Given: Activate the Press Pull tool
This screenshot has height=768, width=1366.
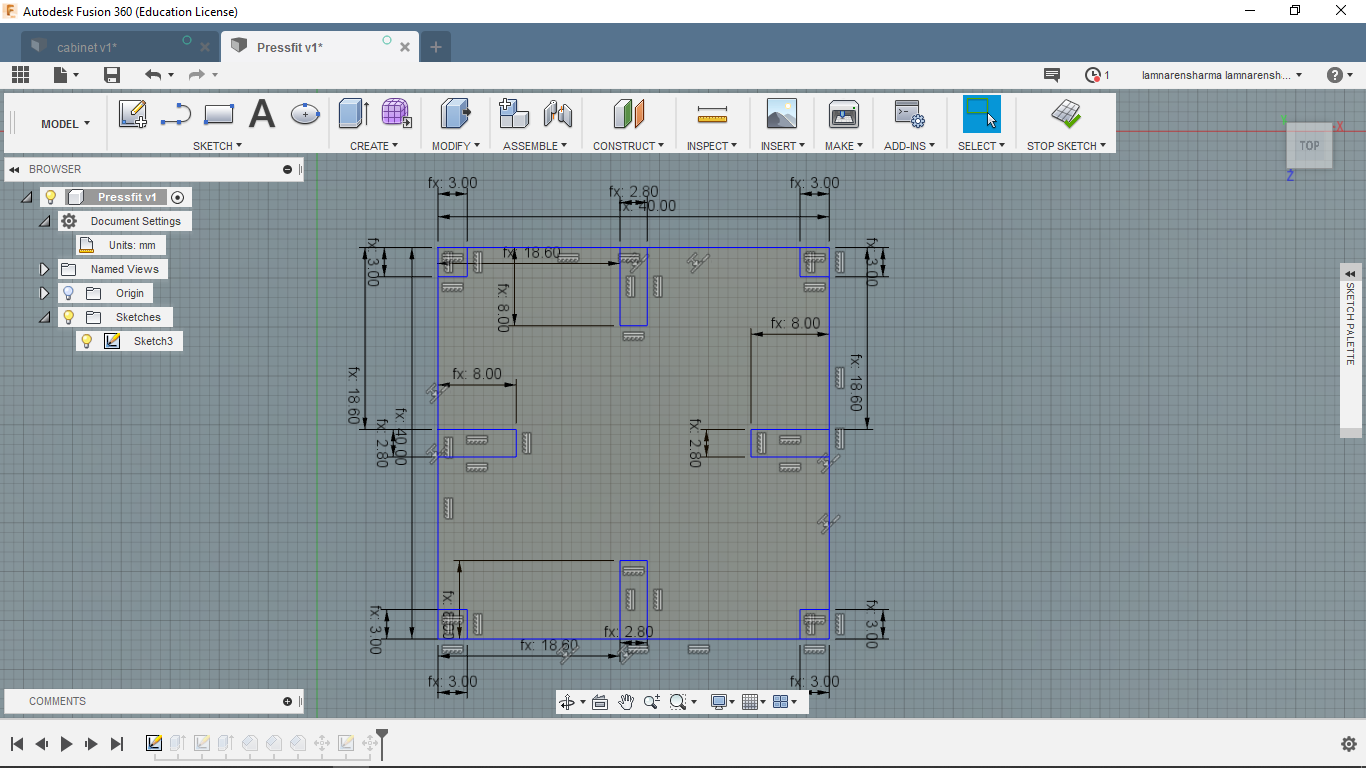Looking at the screenshot, I should pyautogui.click(x=456, y=114).
